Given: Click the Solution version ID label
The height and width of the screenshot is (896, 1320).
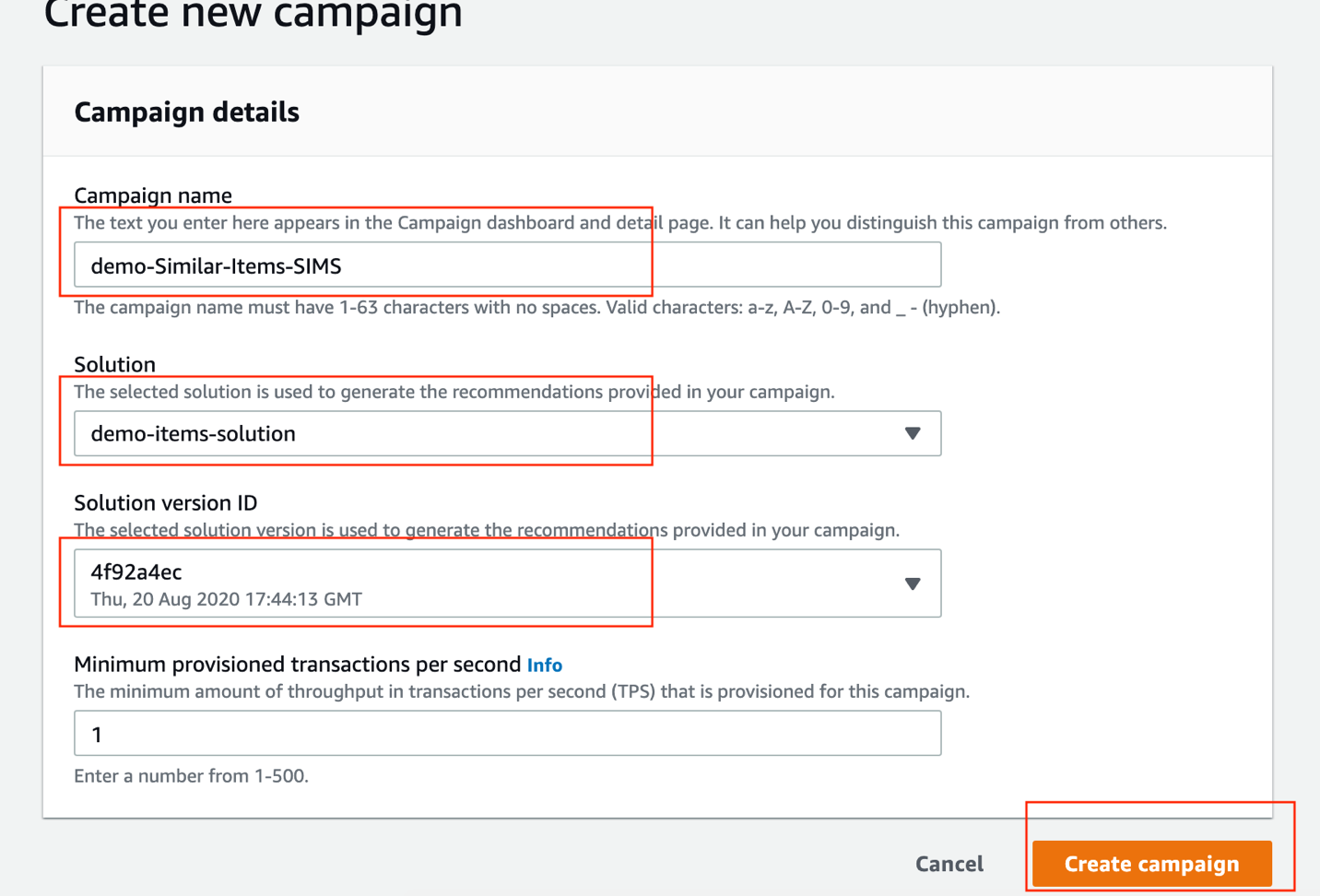Looking at the screenshot, I should [x=166, y=502].
